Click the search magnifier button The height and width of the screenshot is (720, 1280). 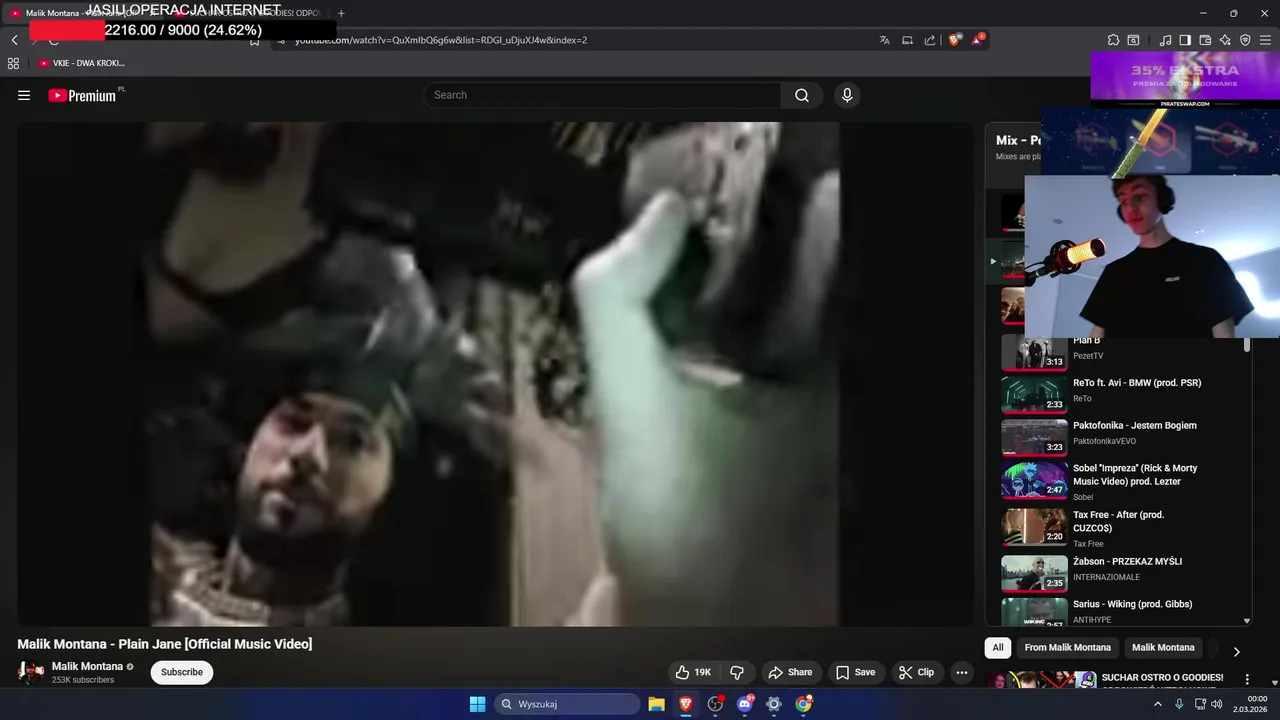click(x=802, y=95)
